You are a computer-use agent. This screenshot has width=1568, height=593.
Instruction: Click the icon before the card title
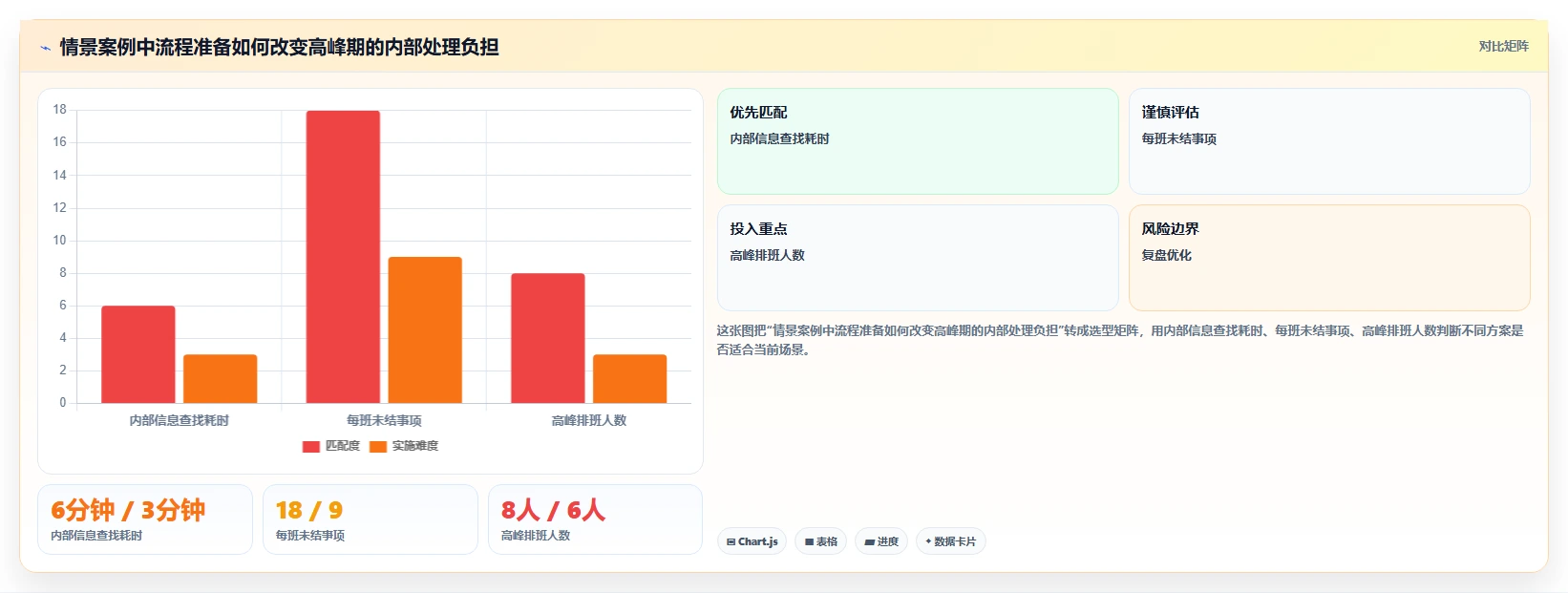(x=45, y=48)
